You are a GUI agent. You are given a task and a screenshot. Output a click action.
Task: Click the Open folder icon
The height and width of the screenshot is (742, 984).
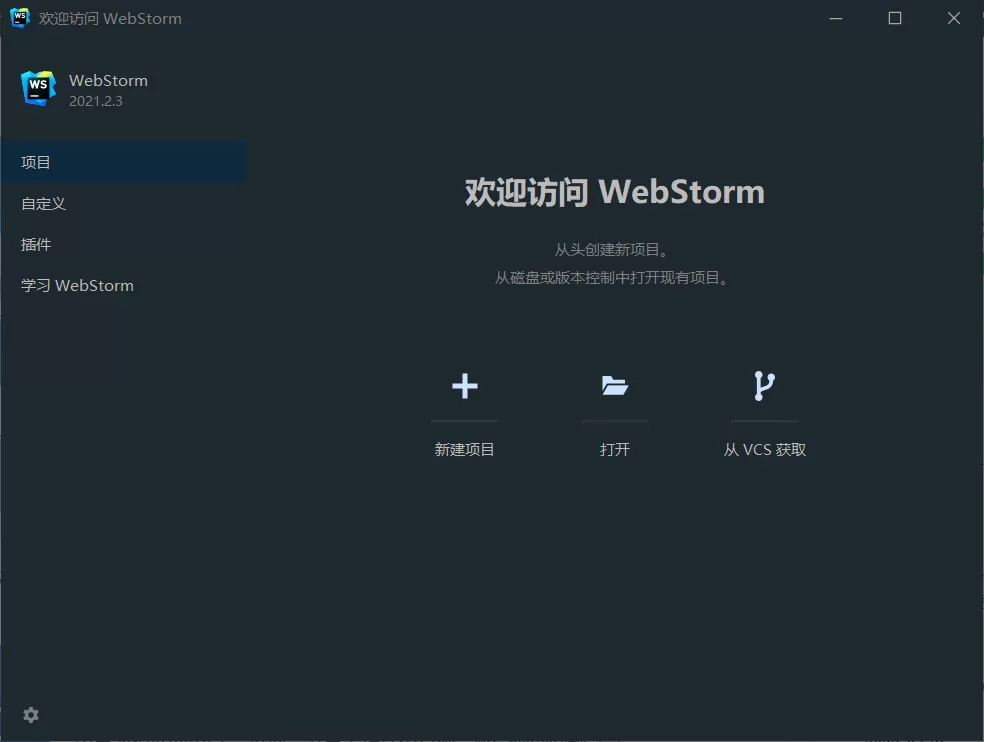614,387
